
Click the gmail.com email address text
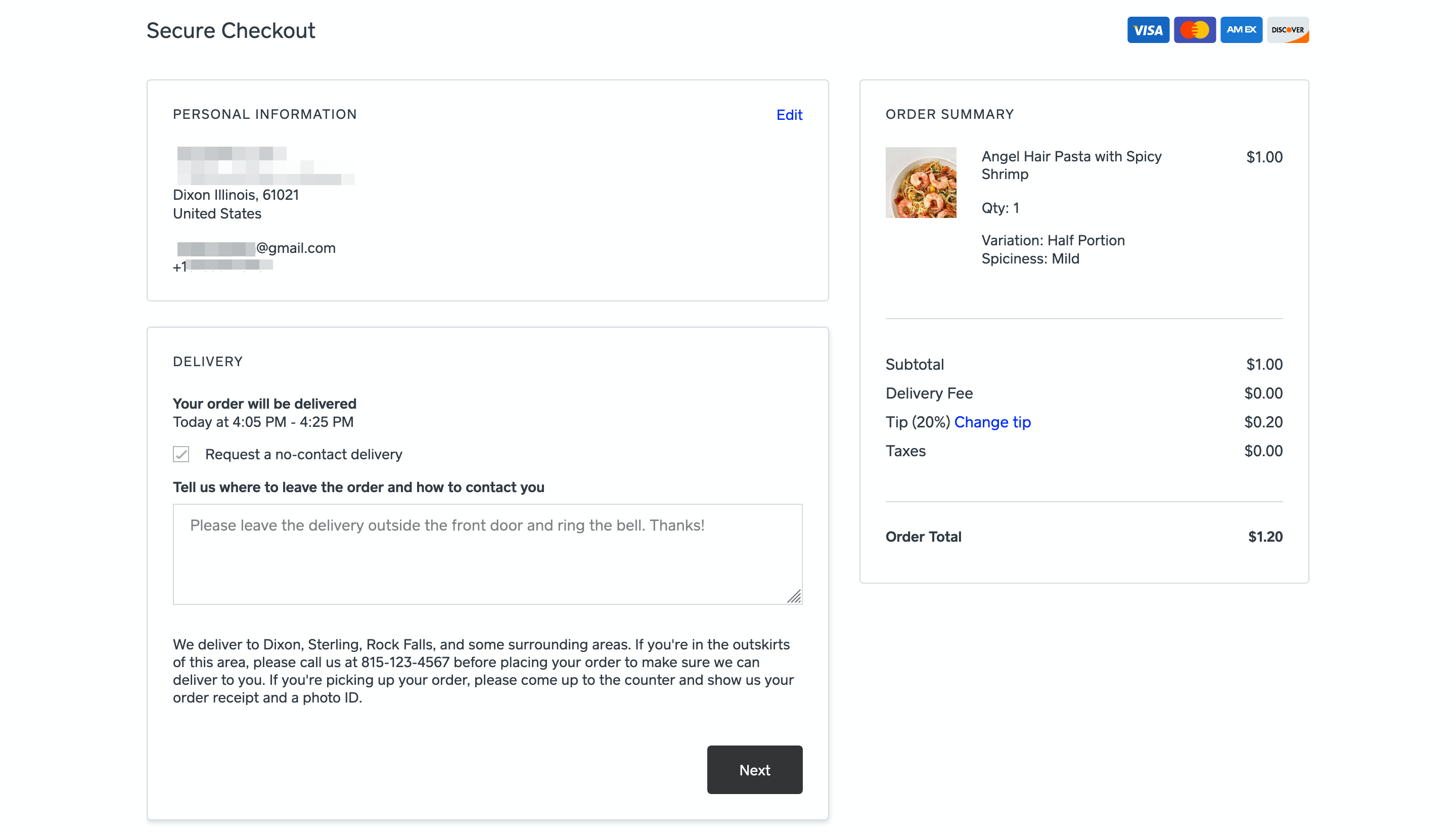coord(295,248)
